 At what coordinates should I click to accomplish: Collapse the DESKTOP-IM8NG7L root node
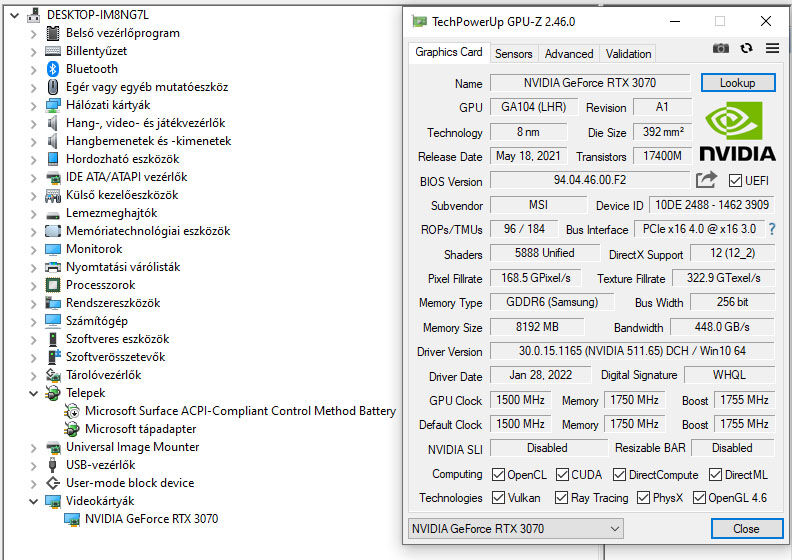(x=14, y=15)
